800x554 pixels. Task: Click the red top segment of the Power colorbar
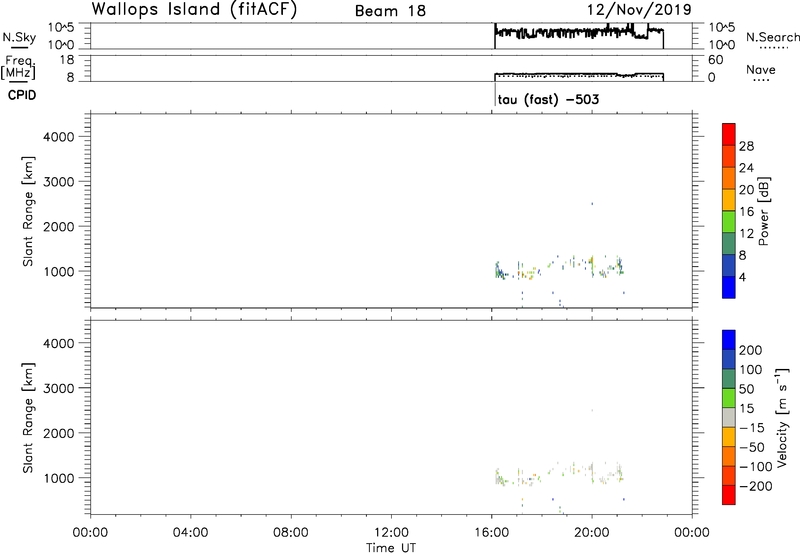pos(729,135)
